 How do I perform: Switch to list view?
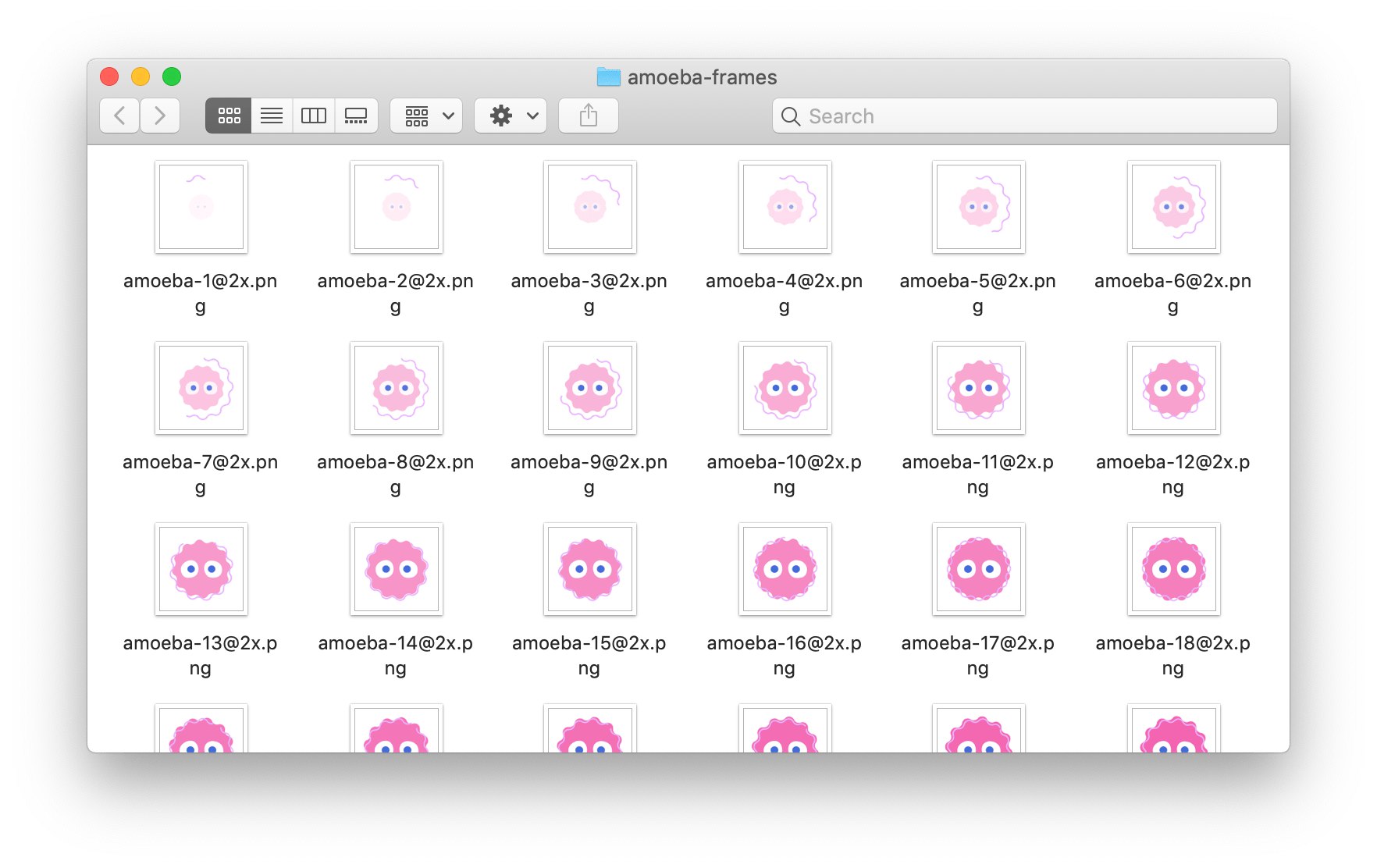272,116
